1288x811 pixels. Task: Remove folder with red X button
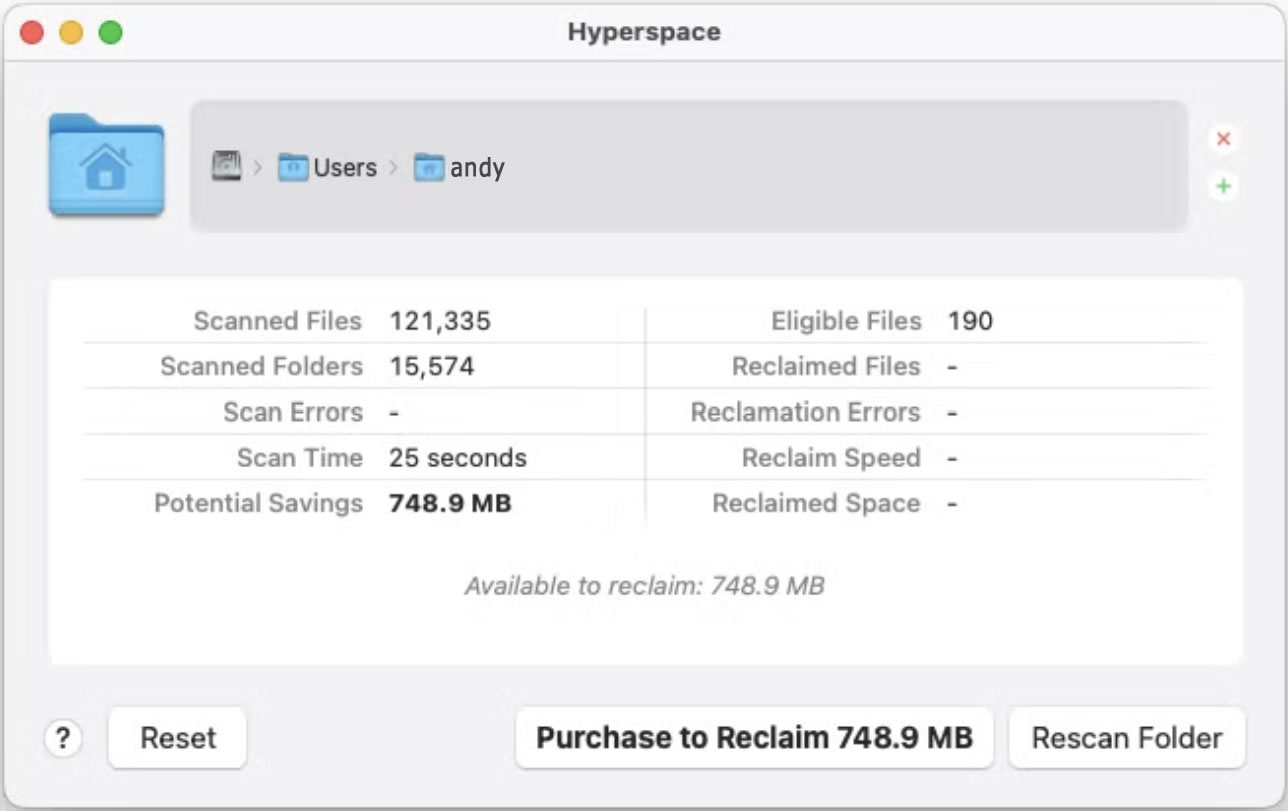point(1223,139)
